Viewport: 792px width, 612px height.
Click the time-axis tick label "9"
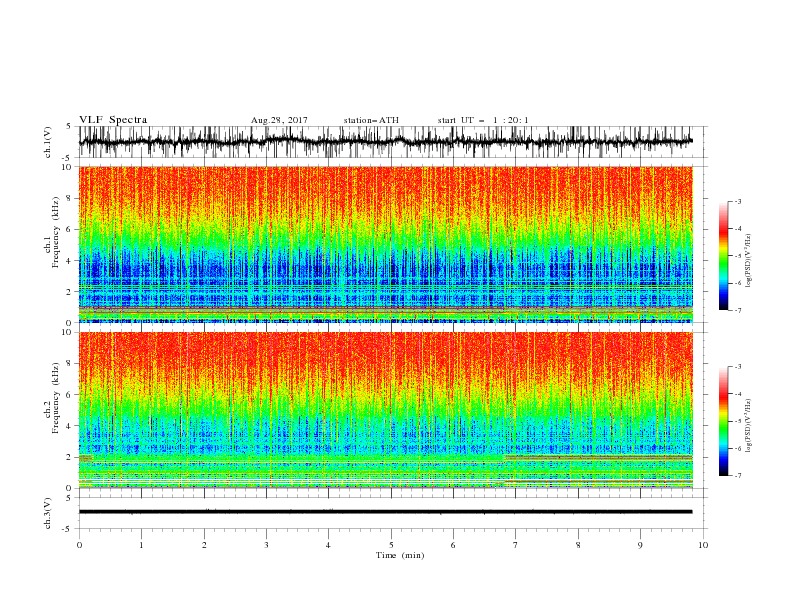tap(640, 545)
